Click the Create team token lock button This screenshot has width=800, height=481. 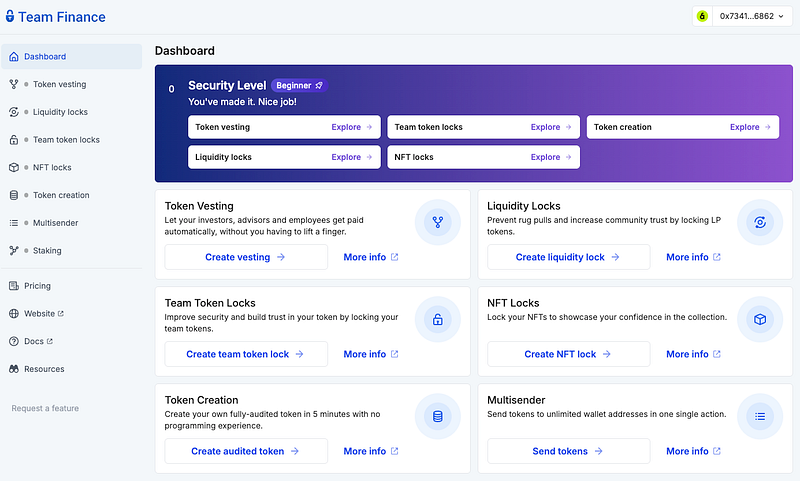[246, 354]
